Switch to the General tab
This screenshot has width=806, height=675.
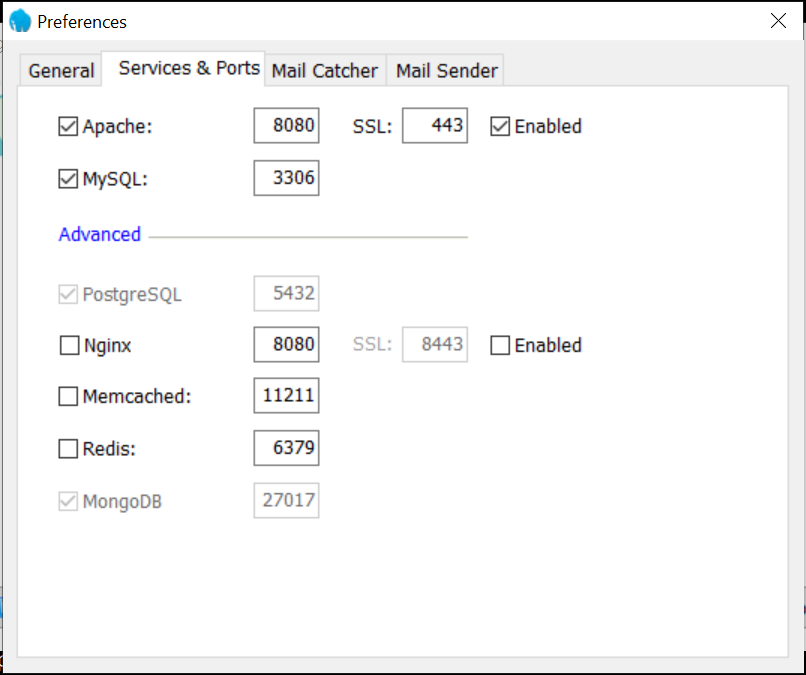61,70
